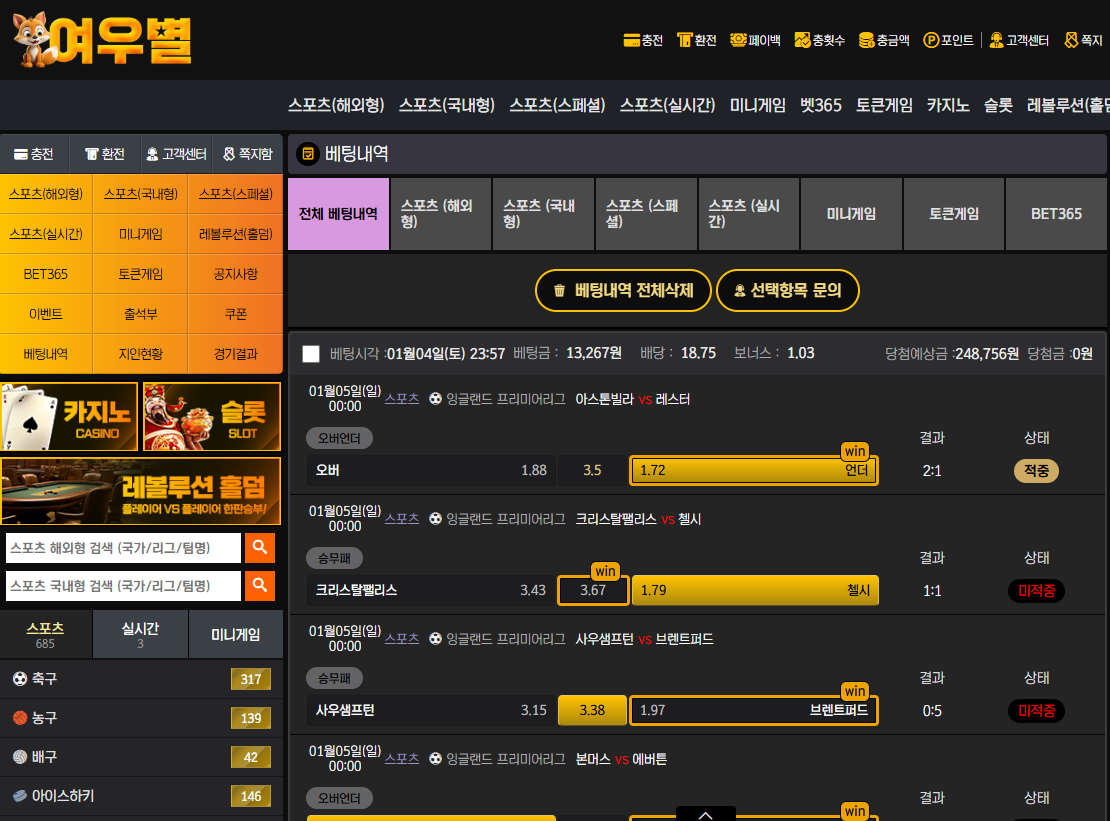The height and width of the screenshot is (821, 1110).
Task: Select the 실시간 tab in sidebar
Action: [140, 634]
